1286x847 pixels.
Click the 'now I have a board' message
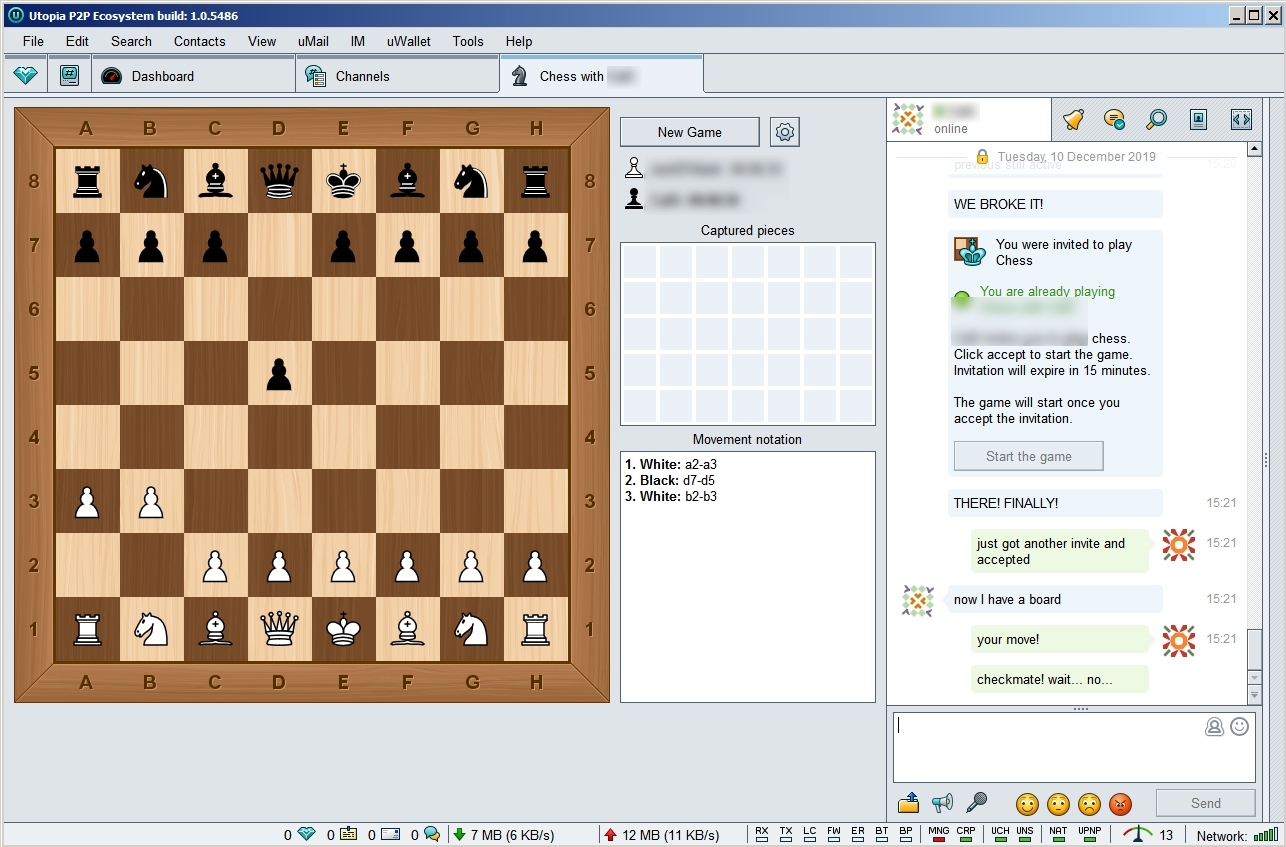pos(1055,599)
